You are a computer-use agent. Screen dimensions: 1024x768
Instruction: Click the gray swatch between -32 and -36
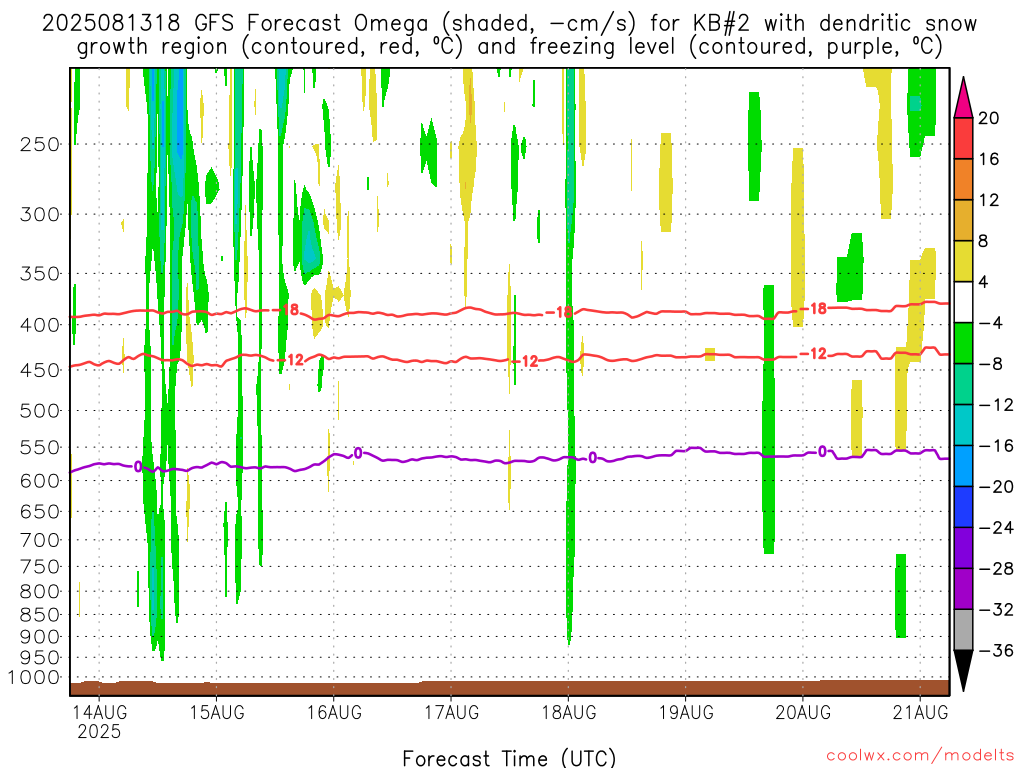point(963,630)
